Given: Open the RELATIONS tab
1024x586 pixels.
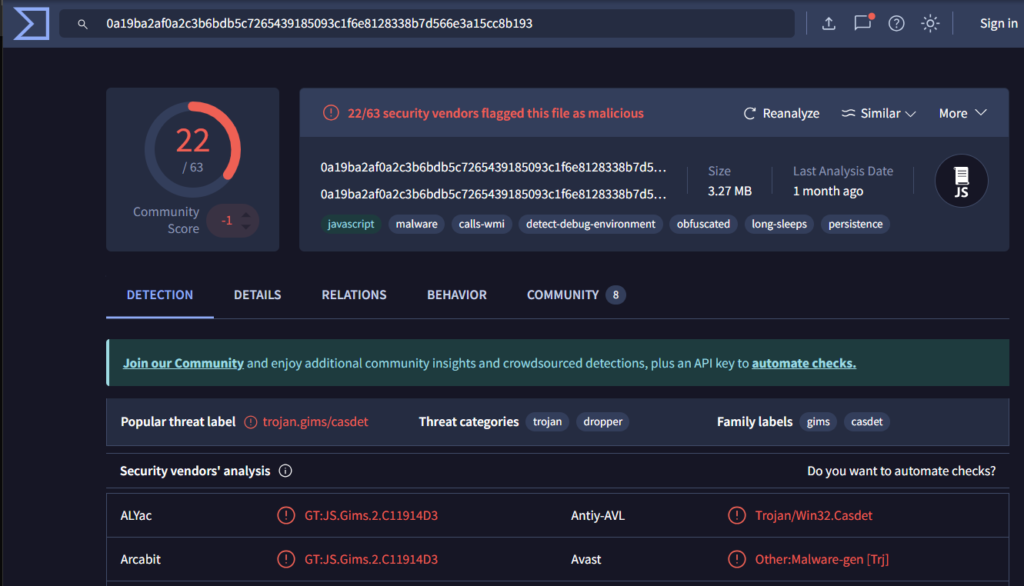Looking at the screenshot, I should coord(354,295).
